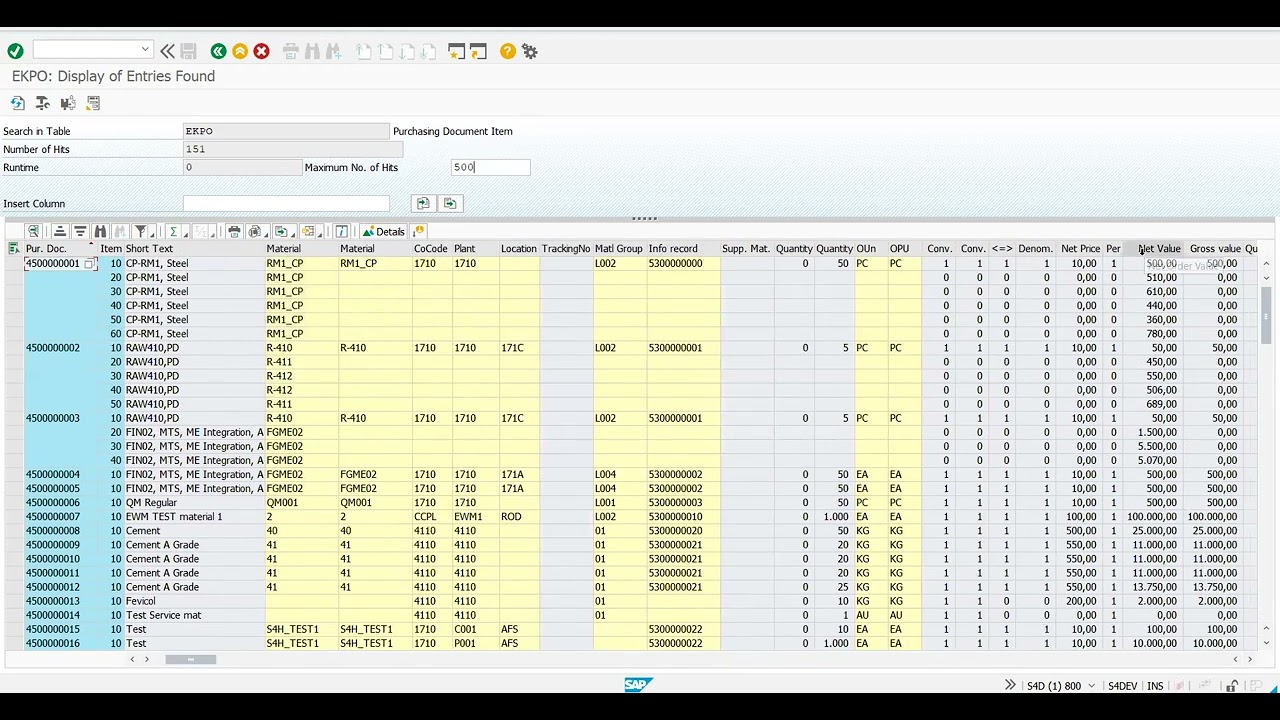The height and width of the screenshot is (720, 1280).
Task: Click the Sort Ascending icon in the grid toolbar
Action: click(x=59, y=231)
